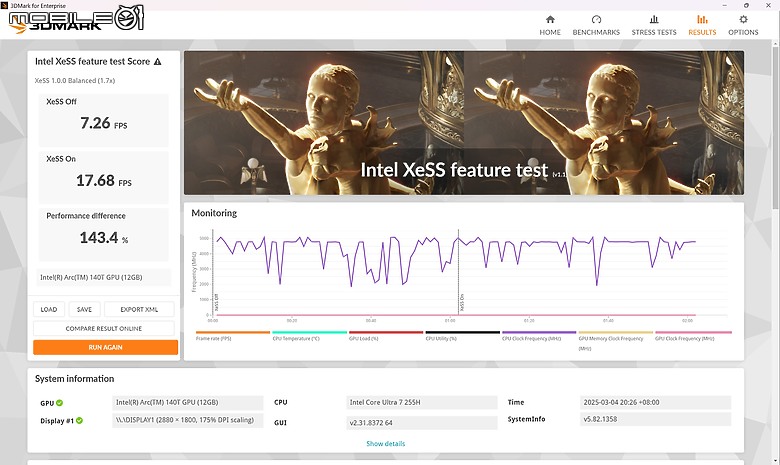
Task: Click the EXPORT XML button
Action: pos(139,309)
